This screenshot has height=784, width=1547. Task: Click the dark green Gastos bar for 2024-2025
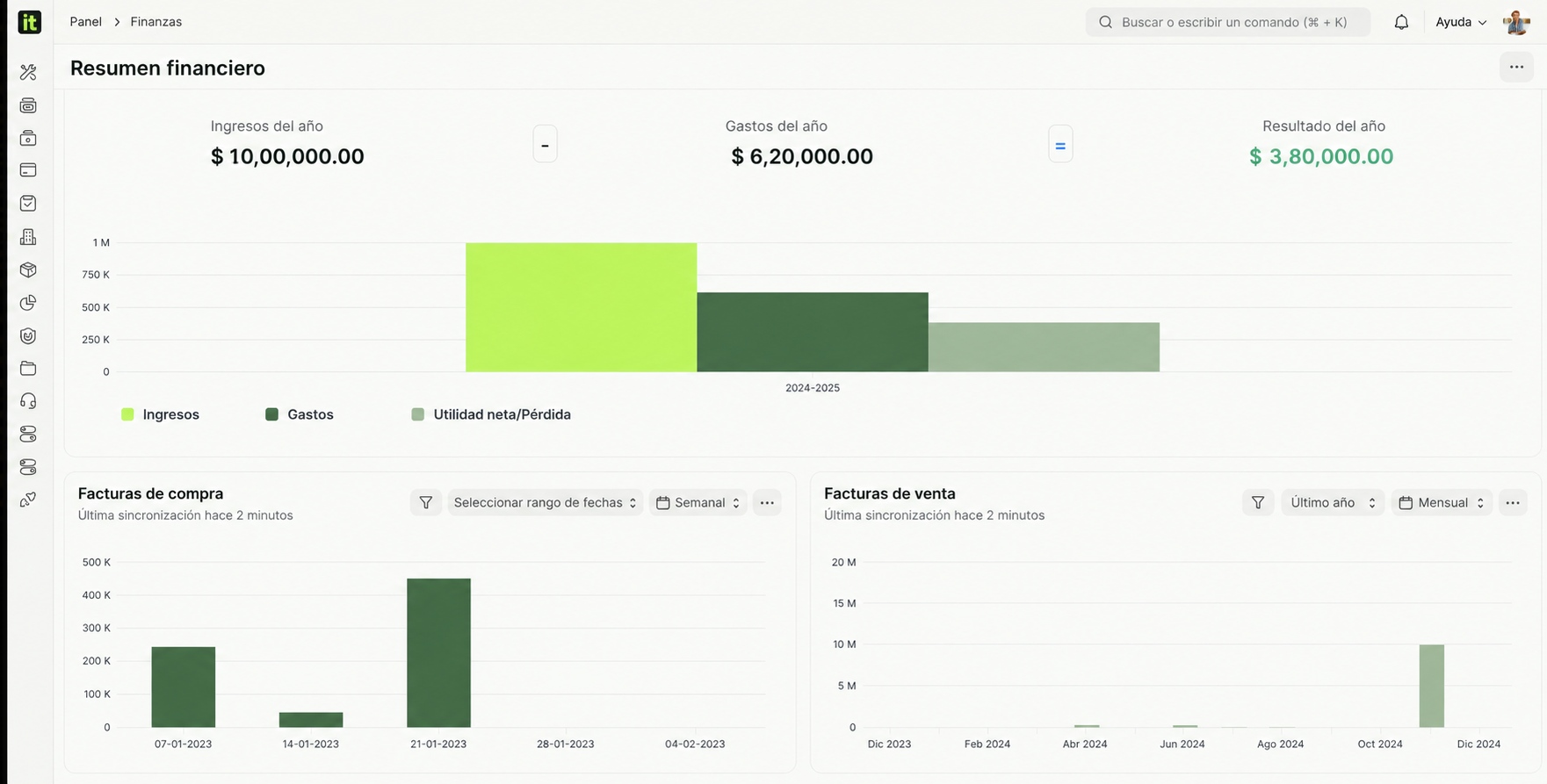click(813, 332)
